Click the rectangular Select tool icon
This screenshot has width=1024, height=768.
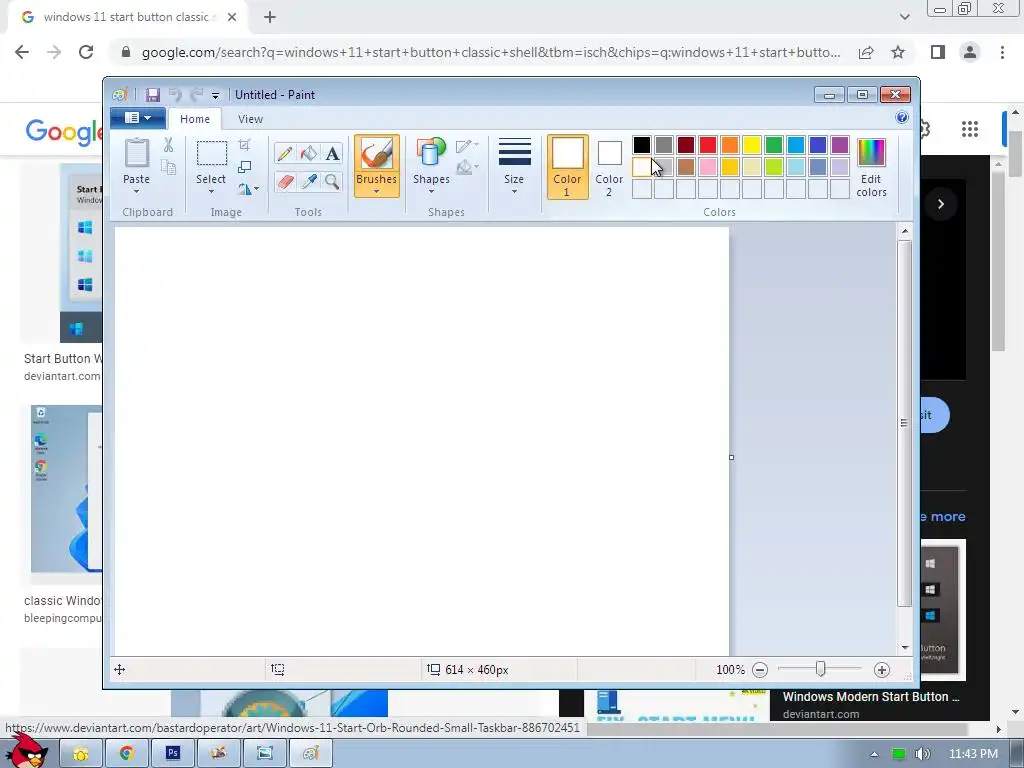[212, 153]
